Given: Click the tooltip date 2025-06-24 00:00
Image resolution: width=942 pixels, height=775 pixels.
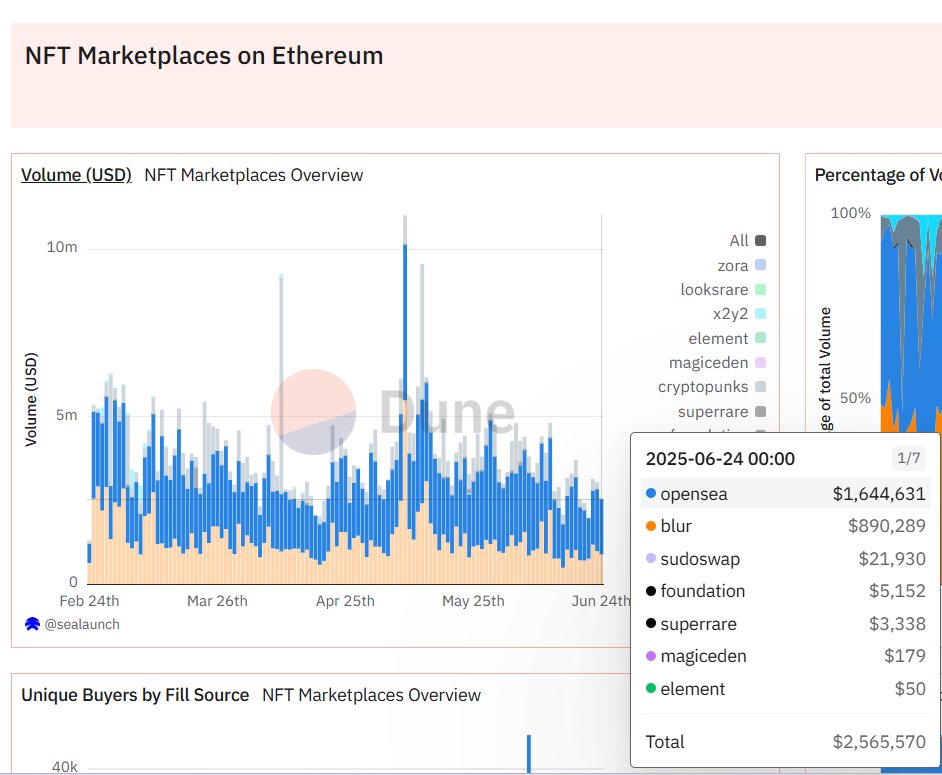Looking at the screenshot, I should 720,459.
